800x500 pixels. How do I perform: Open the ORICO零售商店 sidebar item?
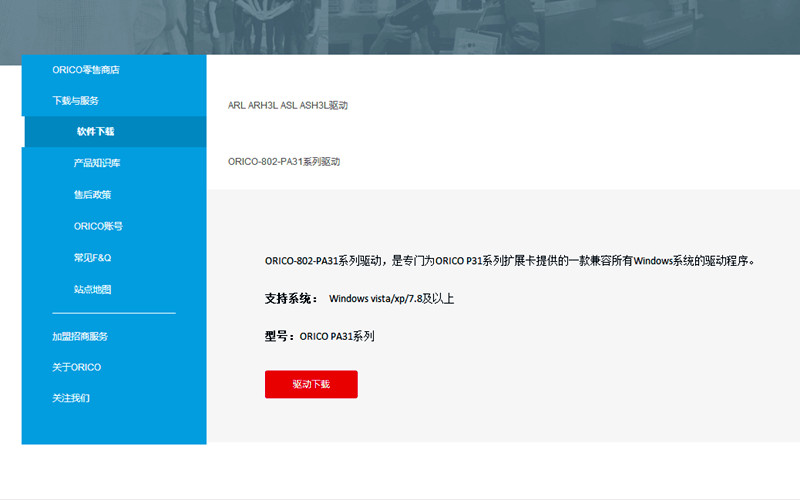coord(86,70)
